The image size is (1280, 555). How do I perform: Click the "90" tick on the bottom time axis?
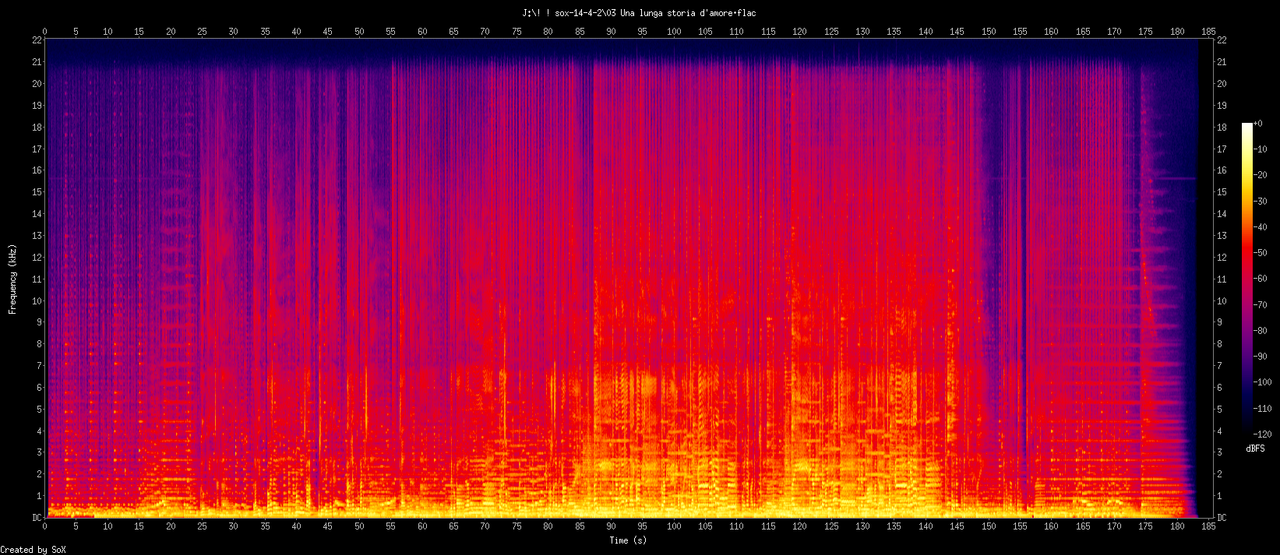pos(611,525)
